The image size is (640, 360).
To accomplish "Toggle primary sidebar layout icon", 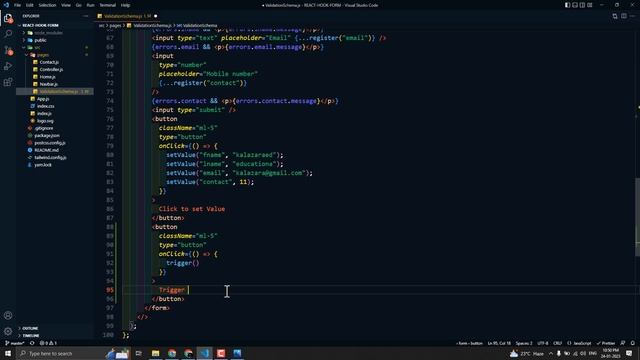I will [567, 5].
